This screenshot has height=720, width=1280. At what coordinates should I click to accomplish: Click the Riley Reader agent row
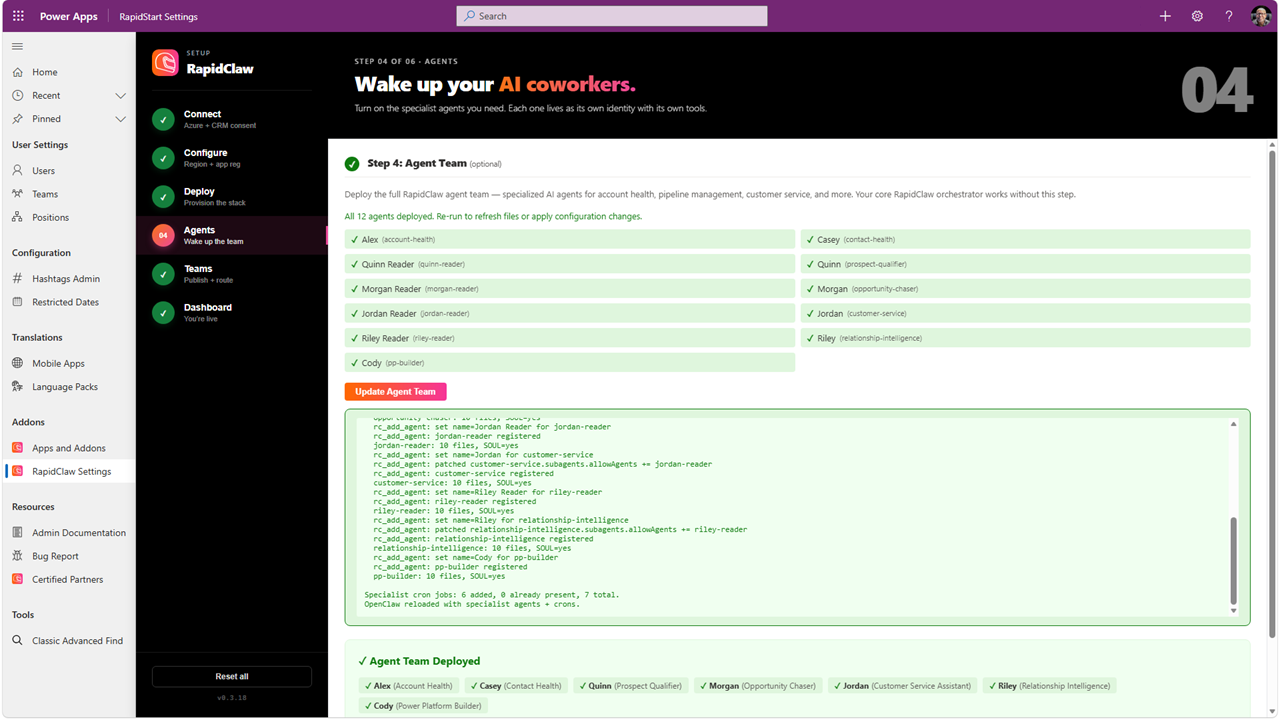[570, 338]
